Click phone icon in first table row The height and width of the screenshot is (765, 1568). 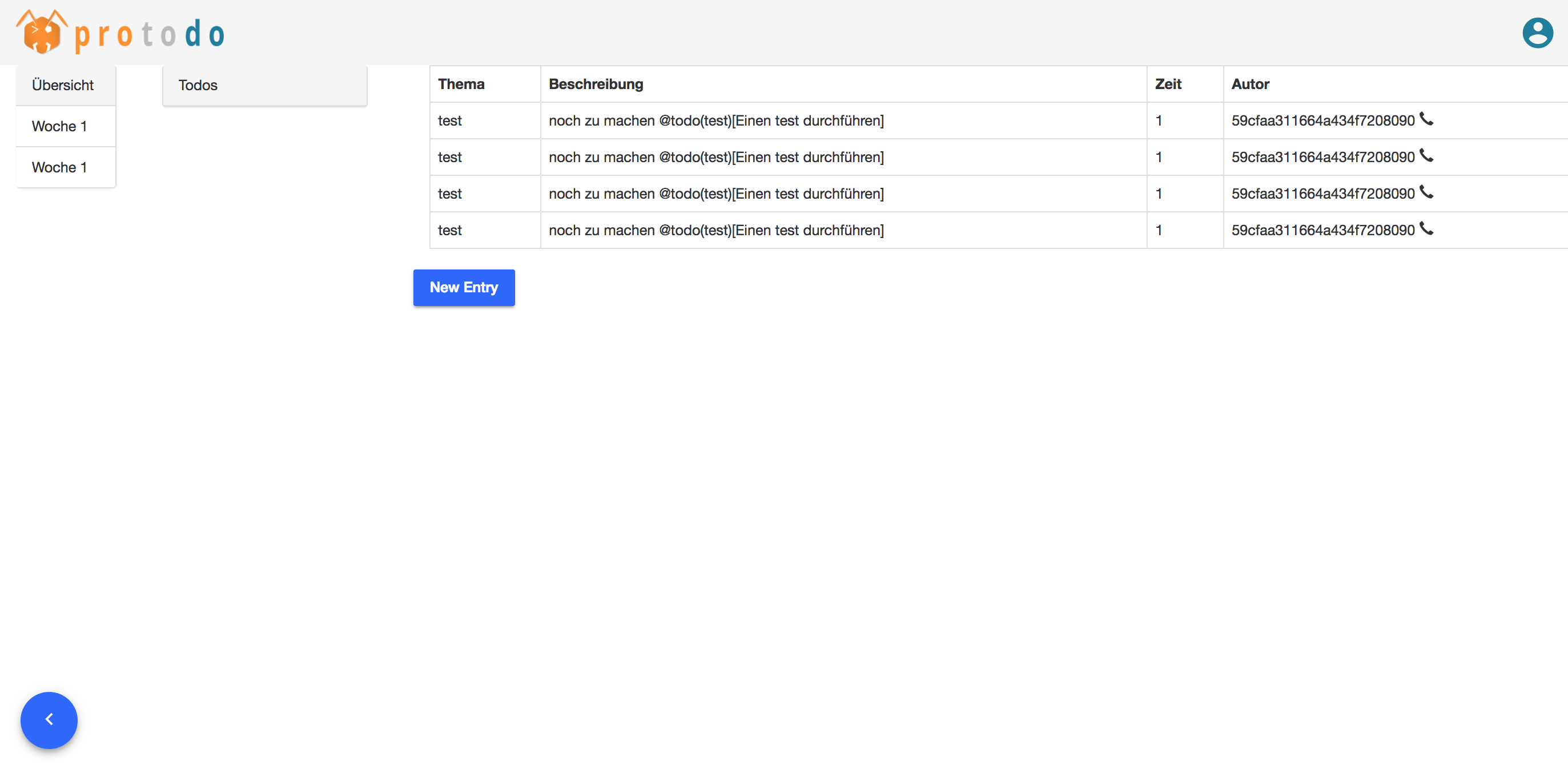(1426, 119)
